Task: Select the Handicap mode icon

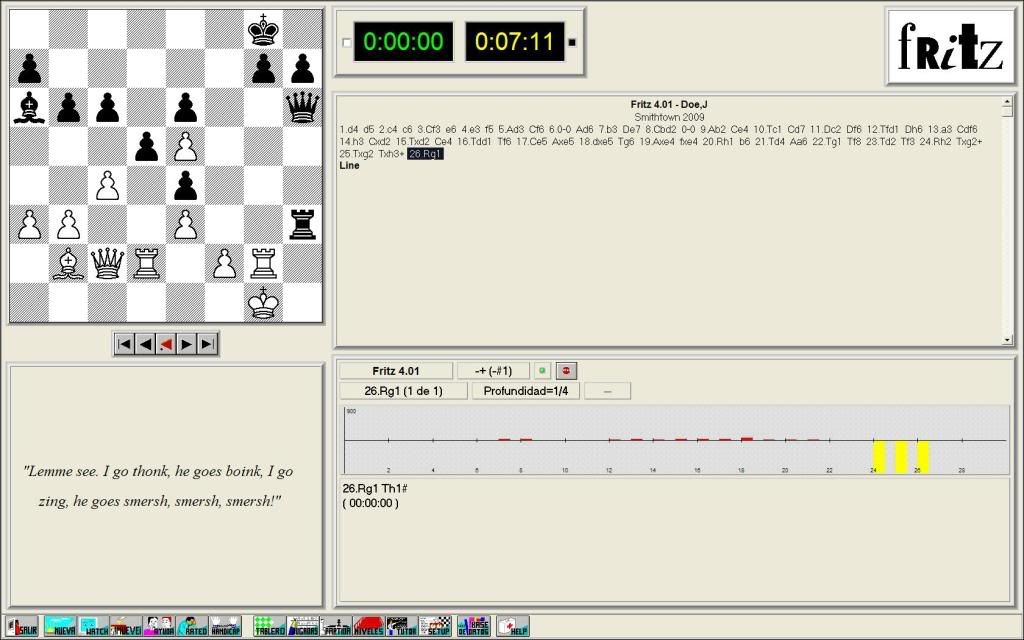Action: [x=225, y=626]
